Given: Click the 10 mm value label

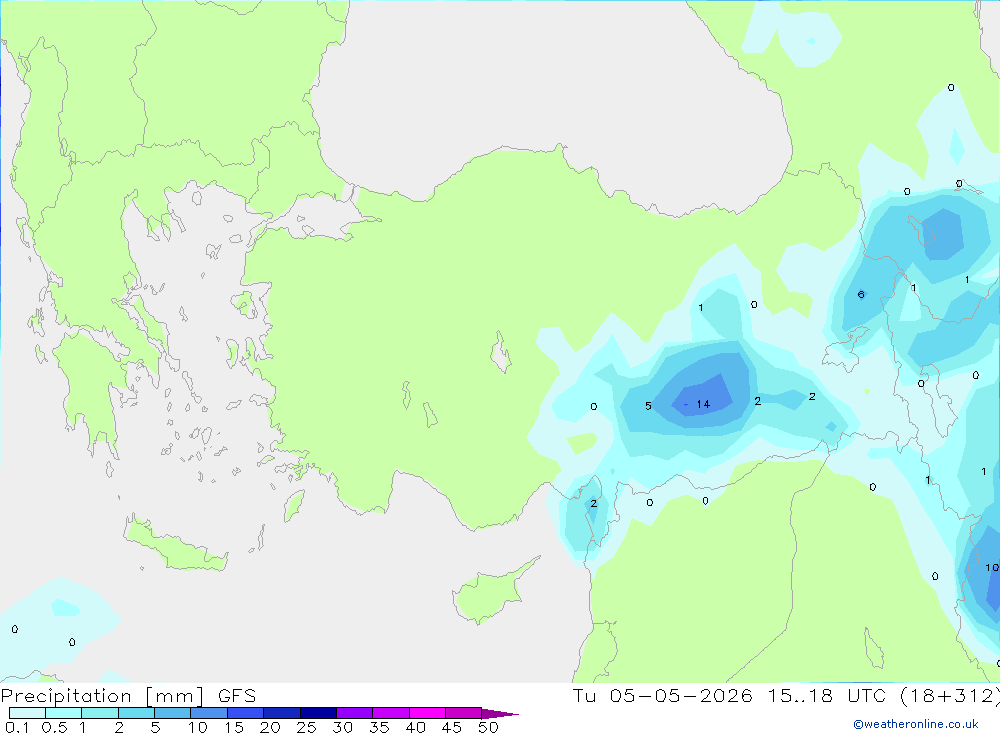Looking at the screenshot, I should 992,567.
